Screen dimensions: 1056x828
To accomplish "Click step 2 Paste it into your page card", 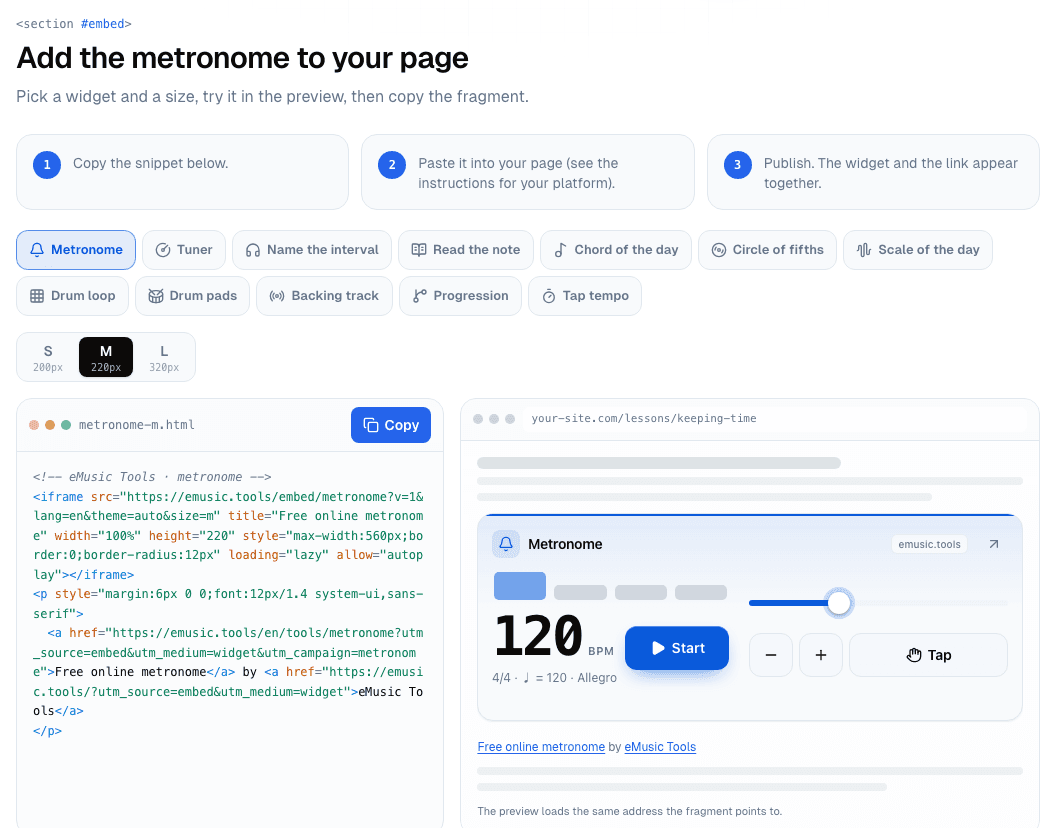I will click(528, 172).
